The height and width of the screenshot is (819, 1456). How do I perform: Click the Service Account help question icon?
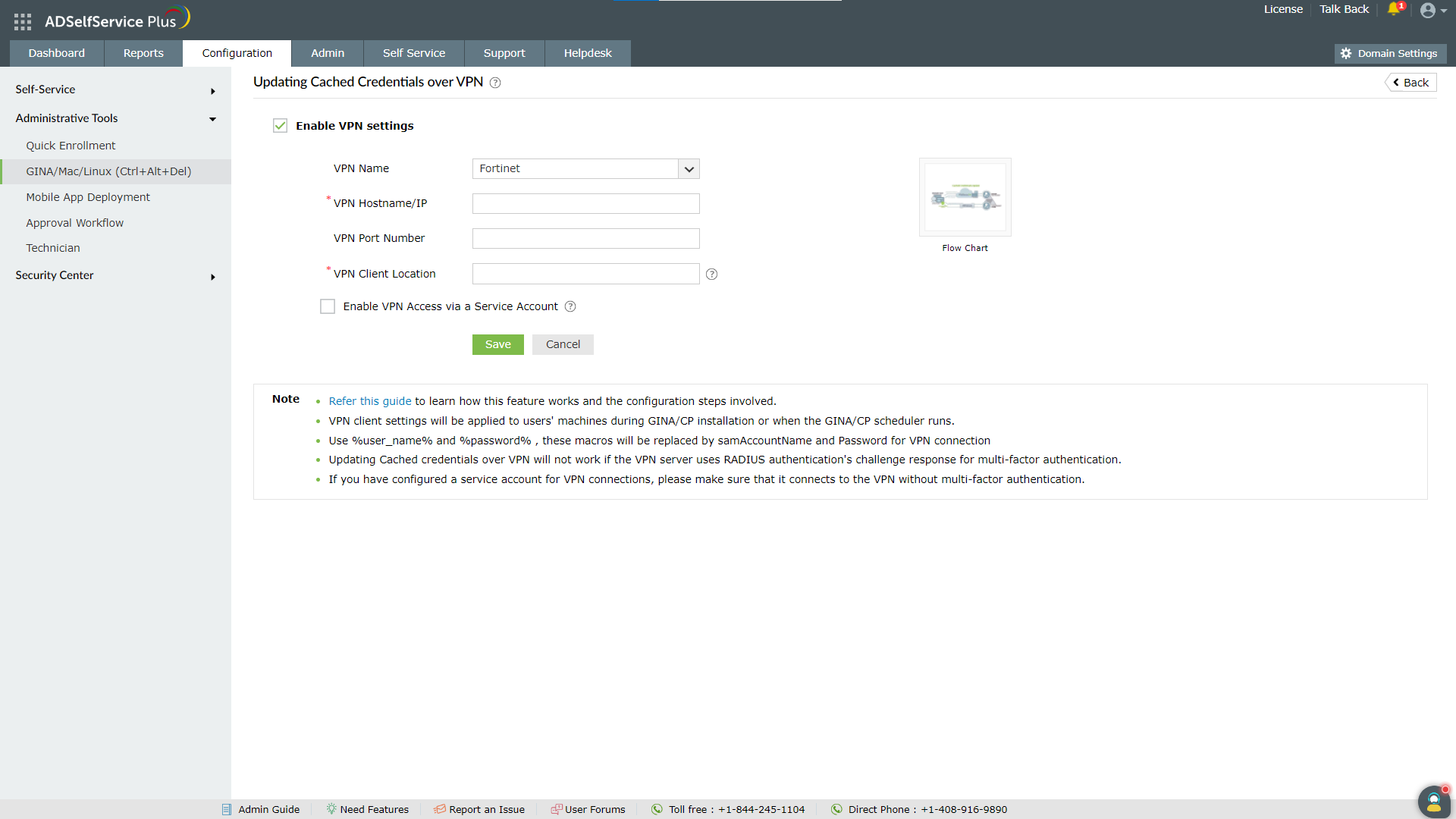click(570, 306)
